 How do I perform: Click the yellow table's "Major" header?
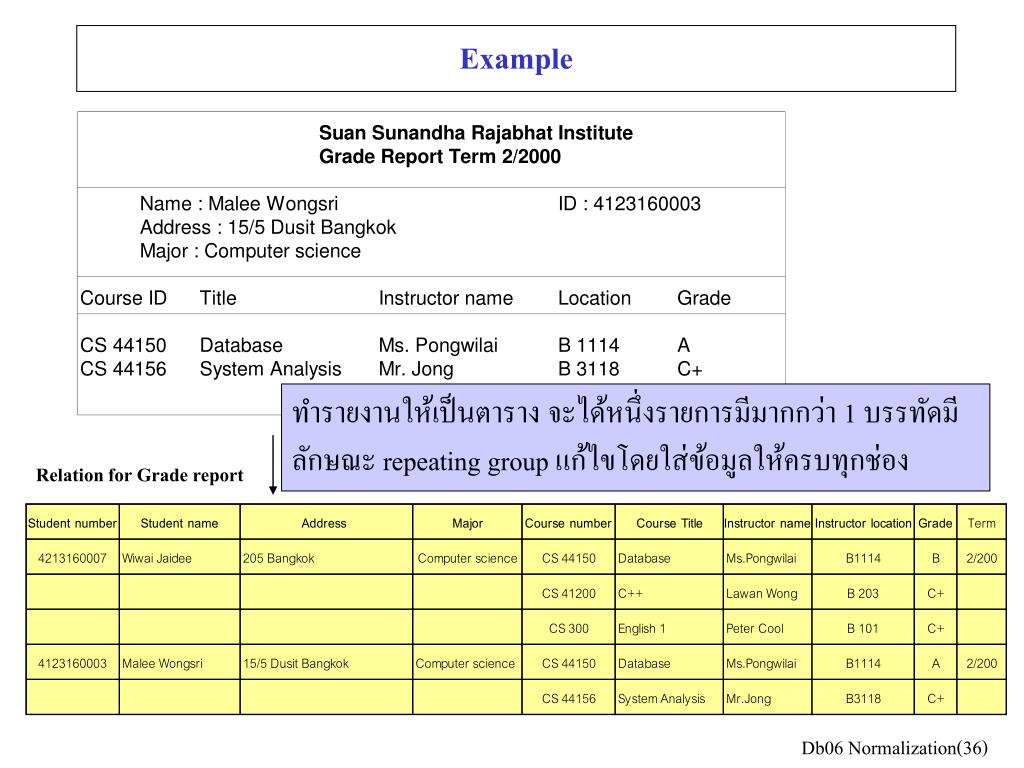(468, 523)
